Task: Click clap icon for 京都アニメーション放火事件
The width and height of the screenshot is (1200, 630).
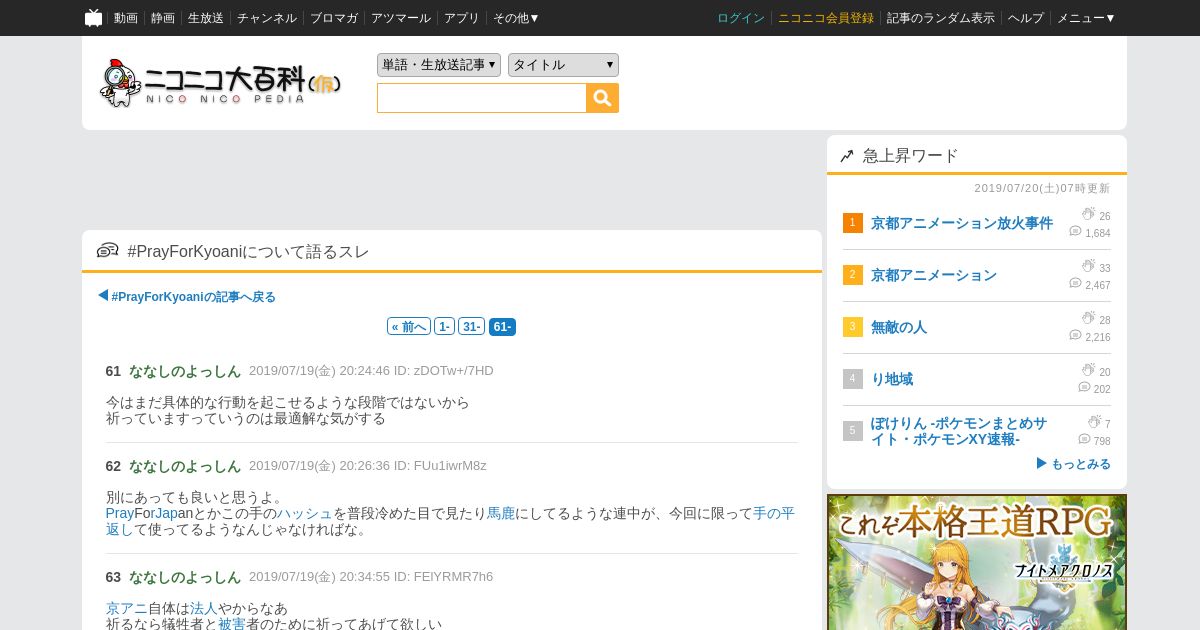Action: [x=1089, y=215]
